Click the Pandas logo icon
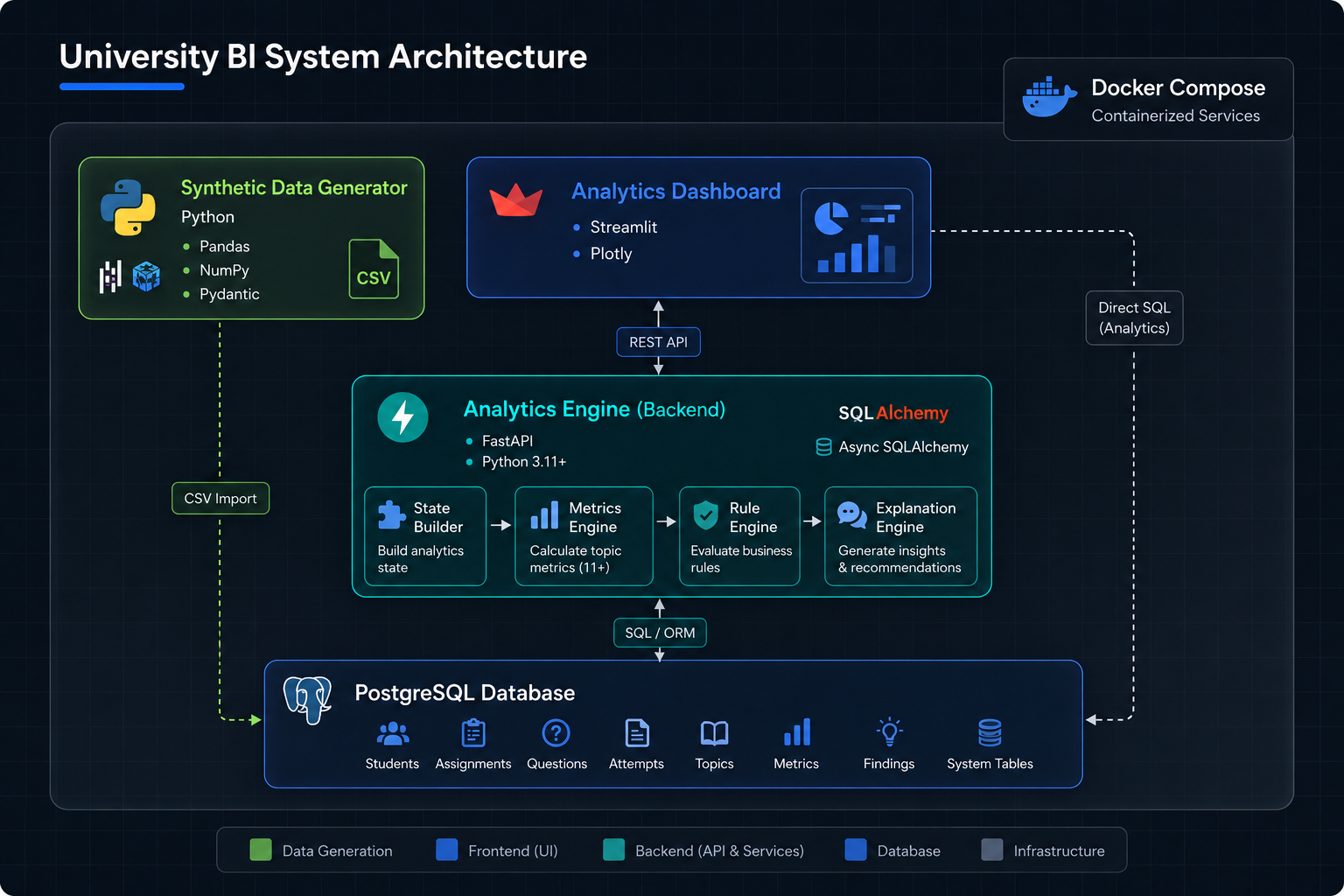This screenshot has height=896, width=1344. point(110,276)
